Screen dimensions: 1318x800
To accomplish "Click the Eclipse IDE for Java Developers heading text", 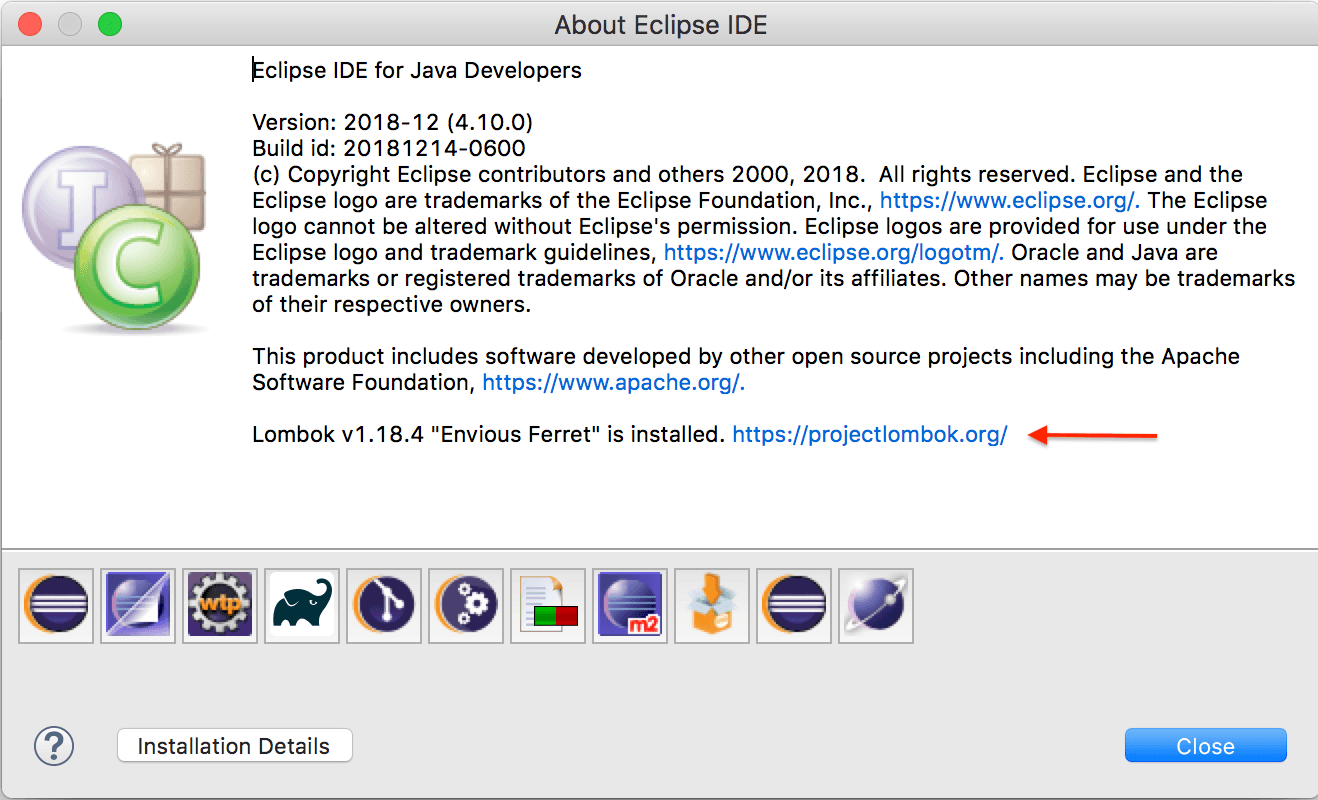I will point(417,71).
